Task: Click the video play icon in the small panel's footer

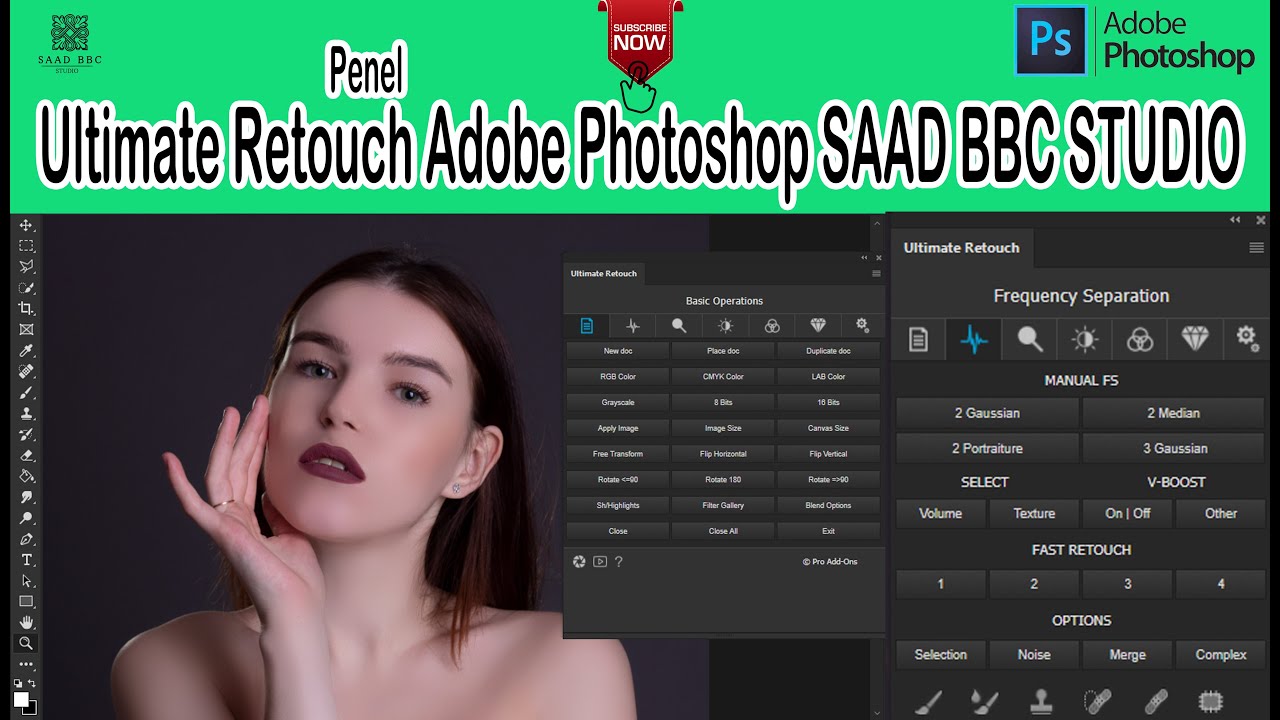Action: click(599, 562)
